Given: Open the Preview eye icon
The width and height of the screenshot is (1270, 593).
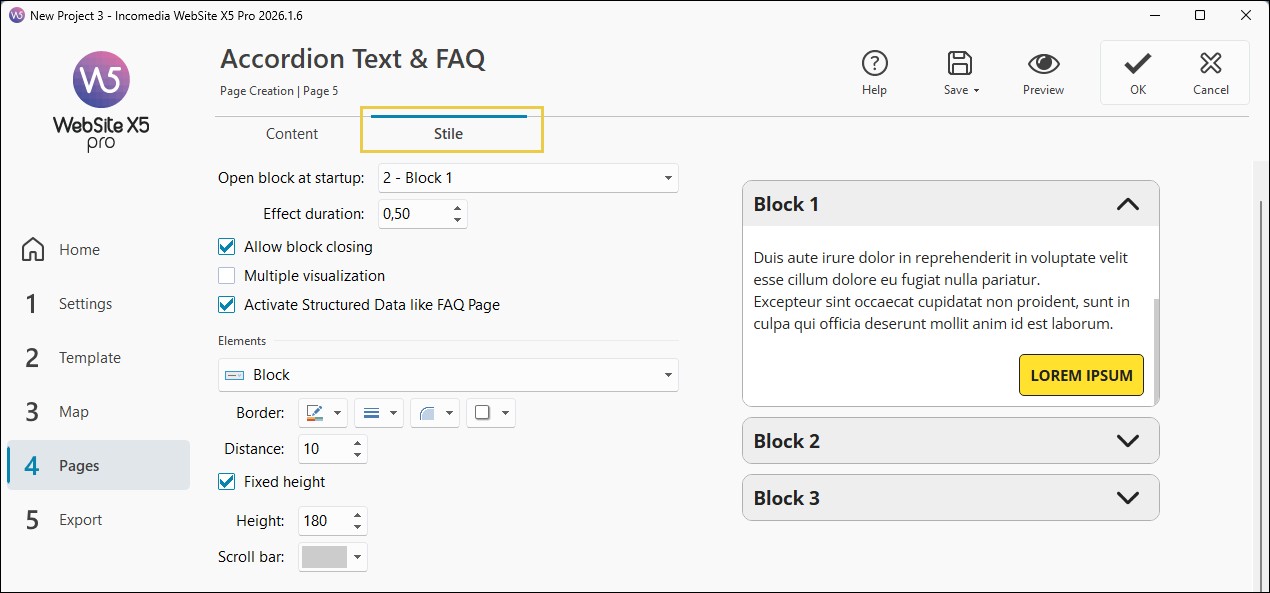Looking at the screenshot, I should (x=1043, y=64).
